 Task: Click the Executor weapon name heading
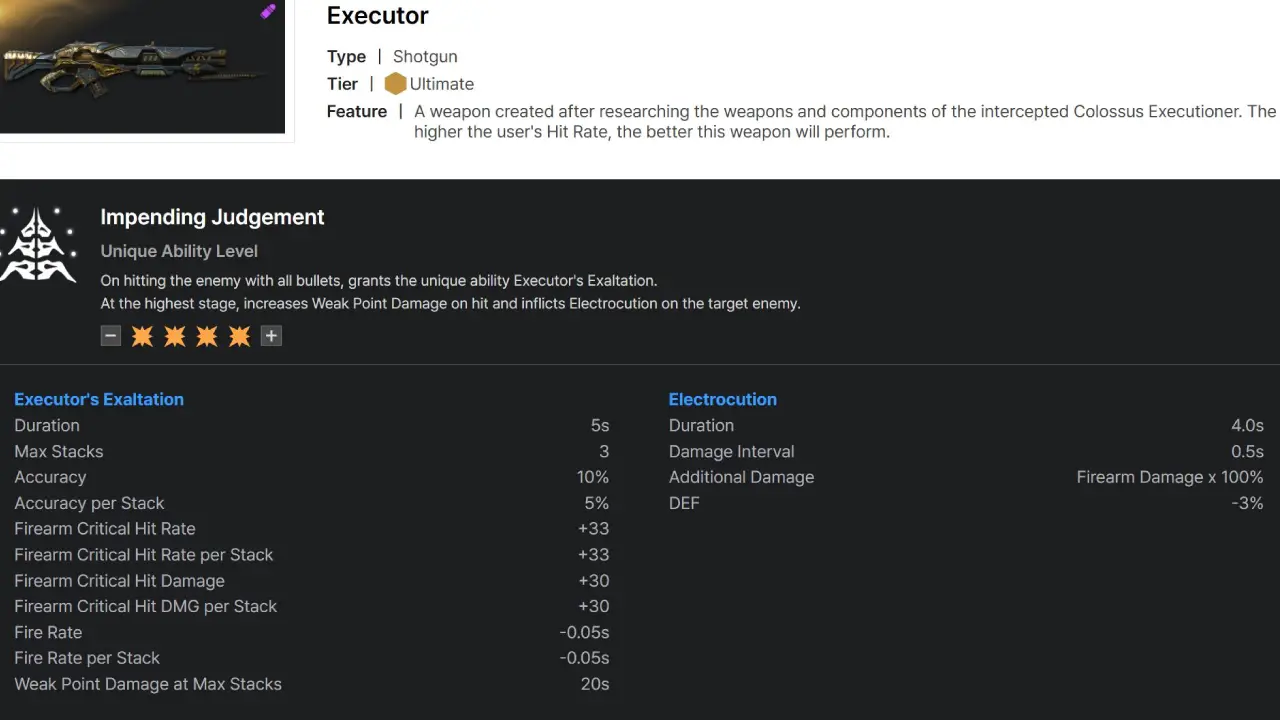377,16
